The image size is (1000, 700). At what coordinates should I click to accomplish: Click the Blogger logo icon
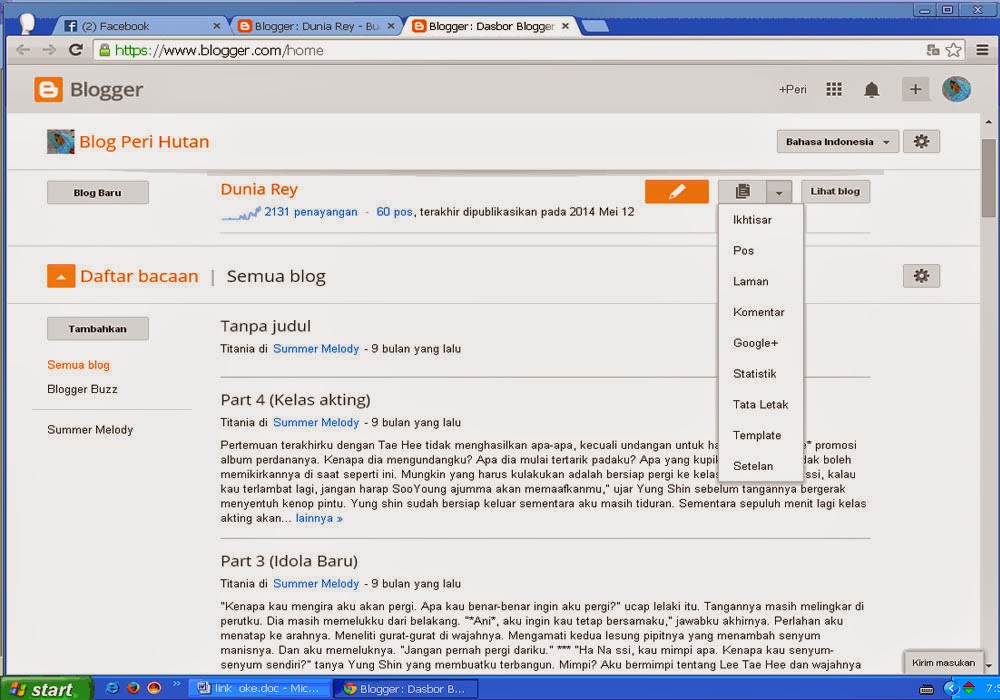click(x=48, y=90)
